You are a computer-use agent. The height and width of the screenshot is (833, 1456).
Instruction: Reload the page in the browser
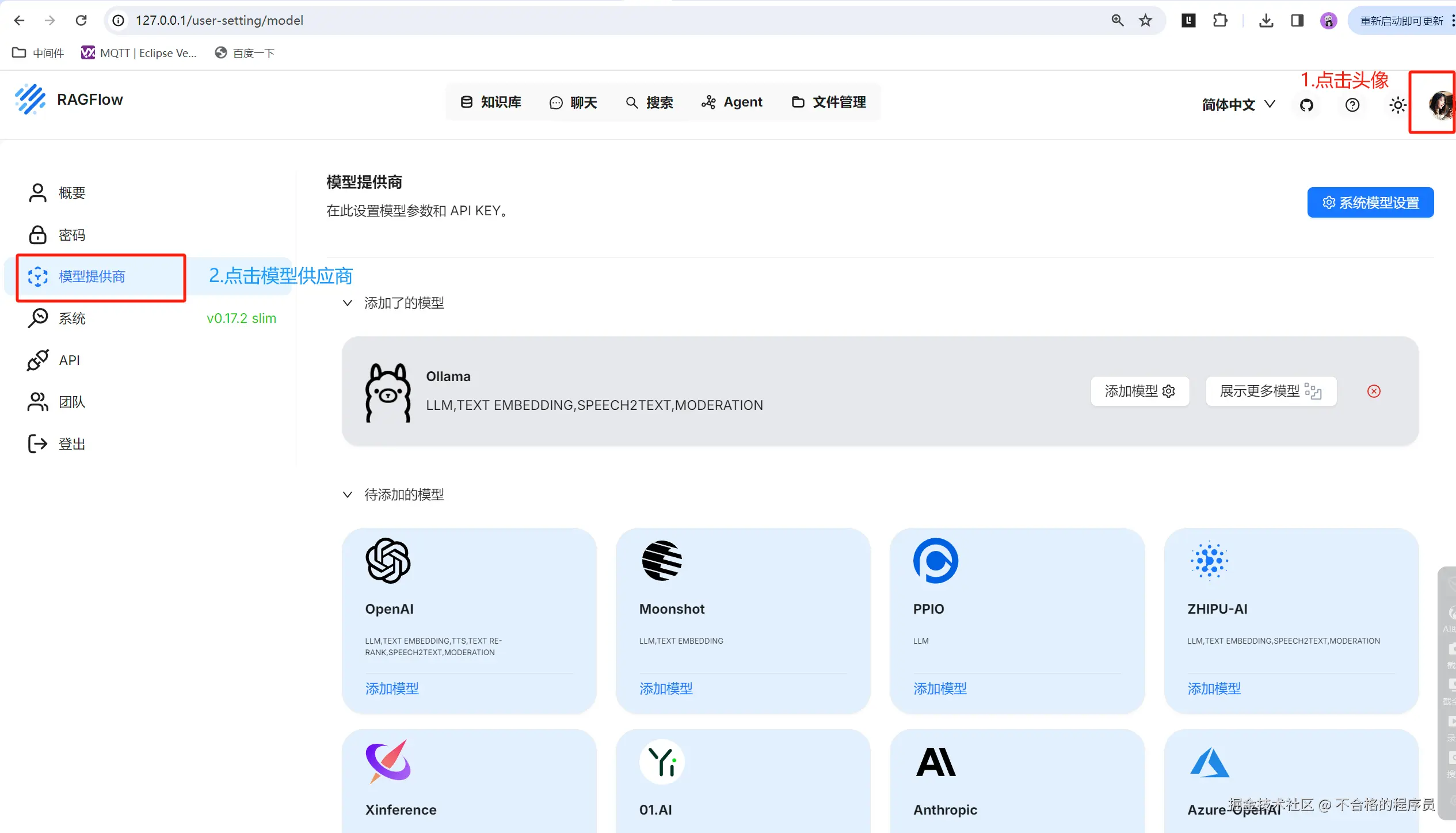click(x=81, y=21)
